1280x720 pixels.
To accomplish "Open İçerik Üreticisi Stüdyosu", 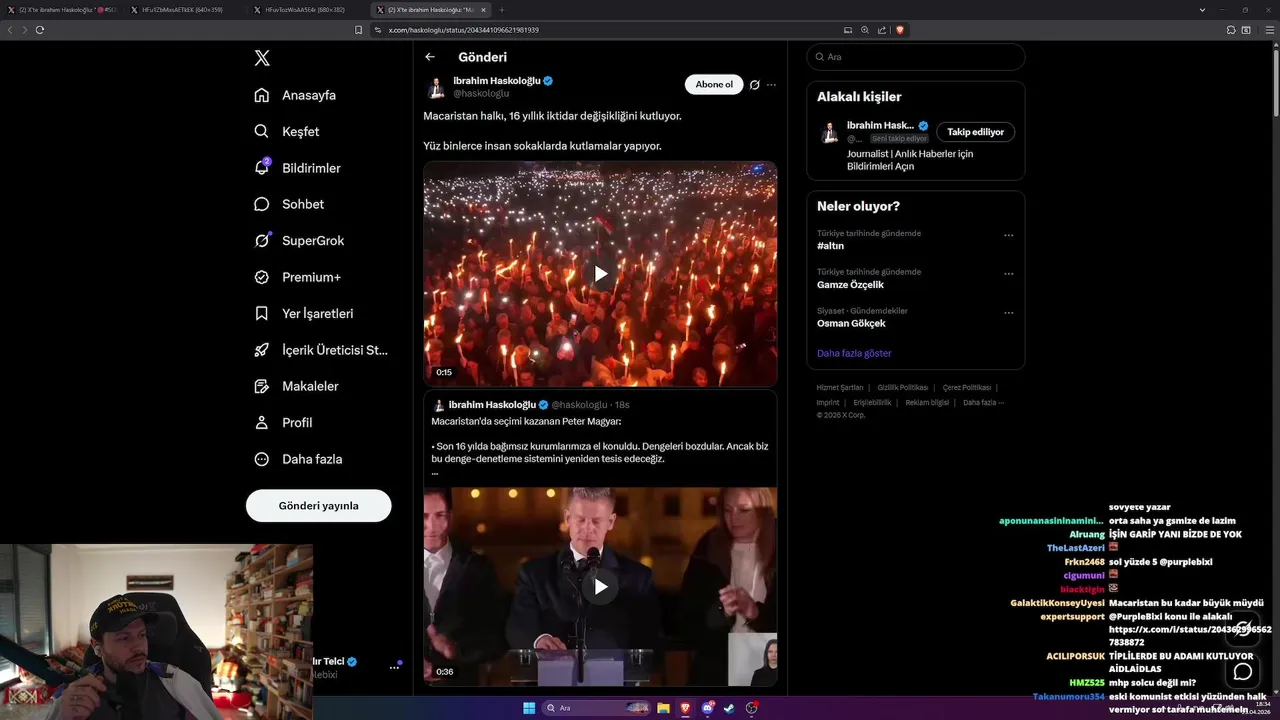I will click(x=320, y=350).
